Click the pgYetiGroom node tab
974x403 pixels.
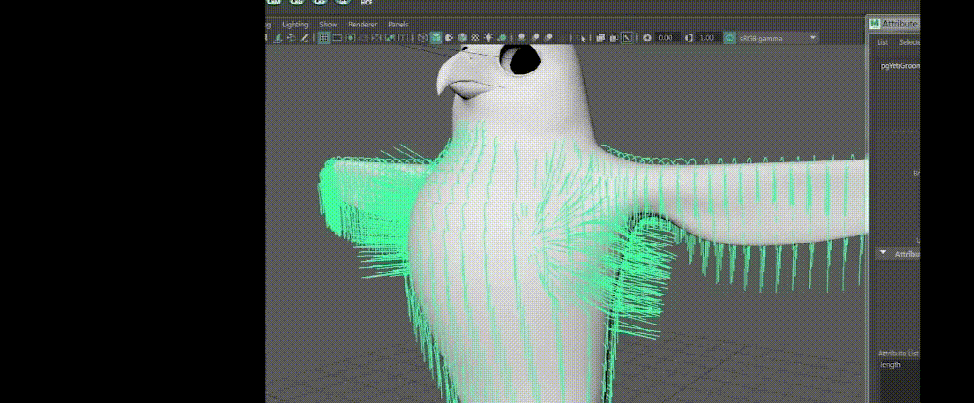click(x=899, y=66)
